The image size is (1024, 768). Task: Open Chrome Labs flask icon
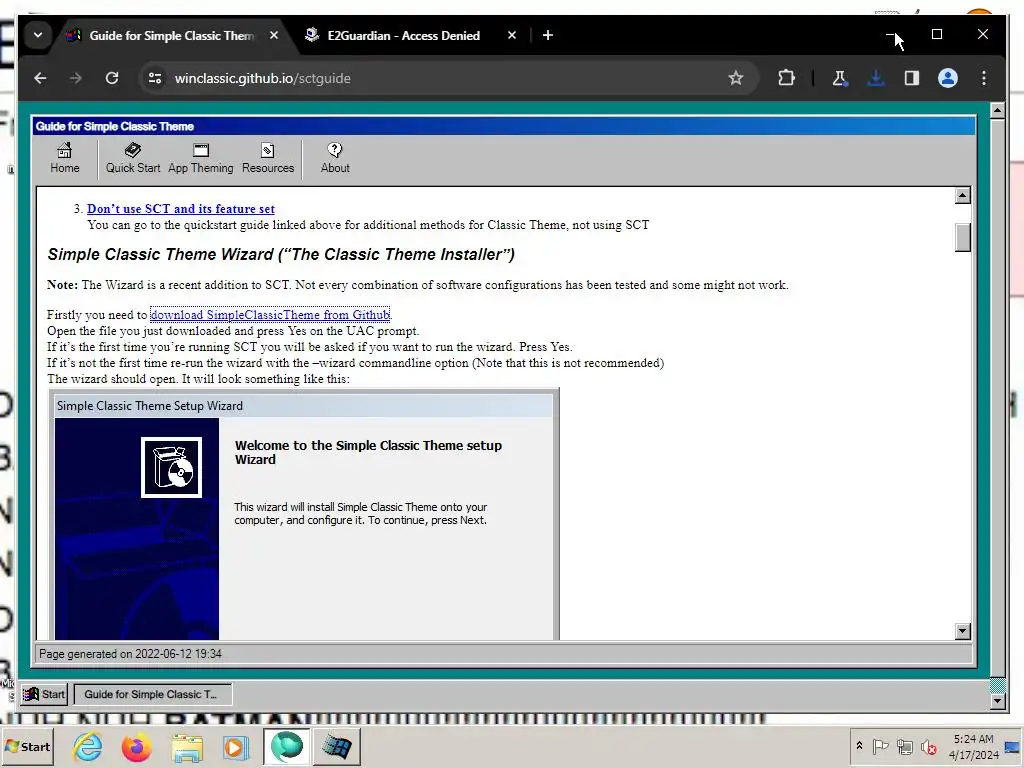(839, 78)
